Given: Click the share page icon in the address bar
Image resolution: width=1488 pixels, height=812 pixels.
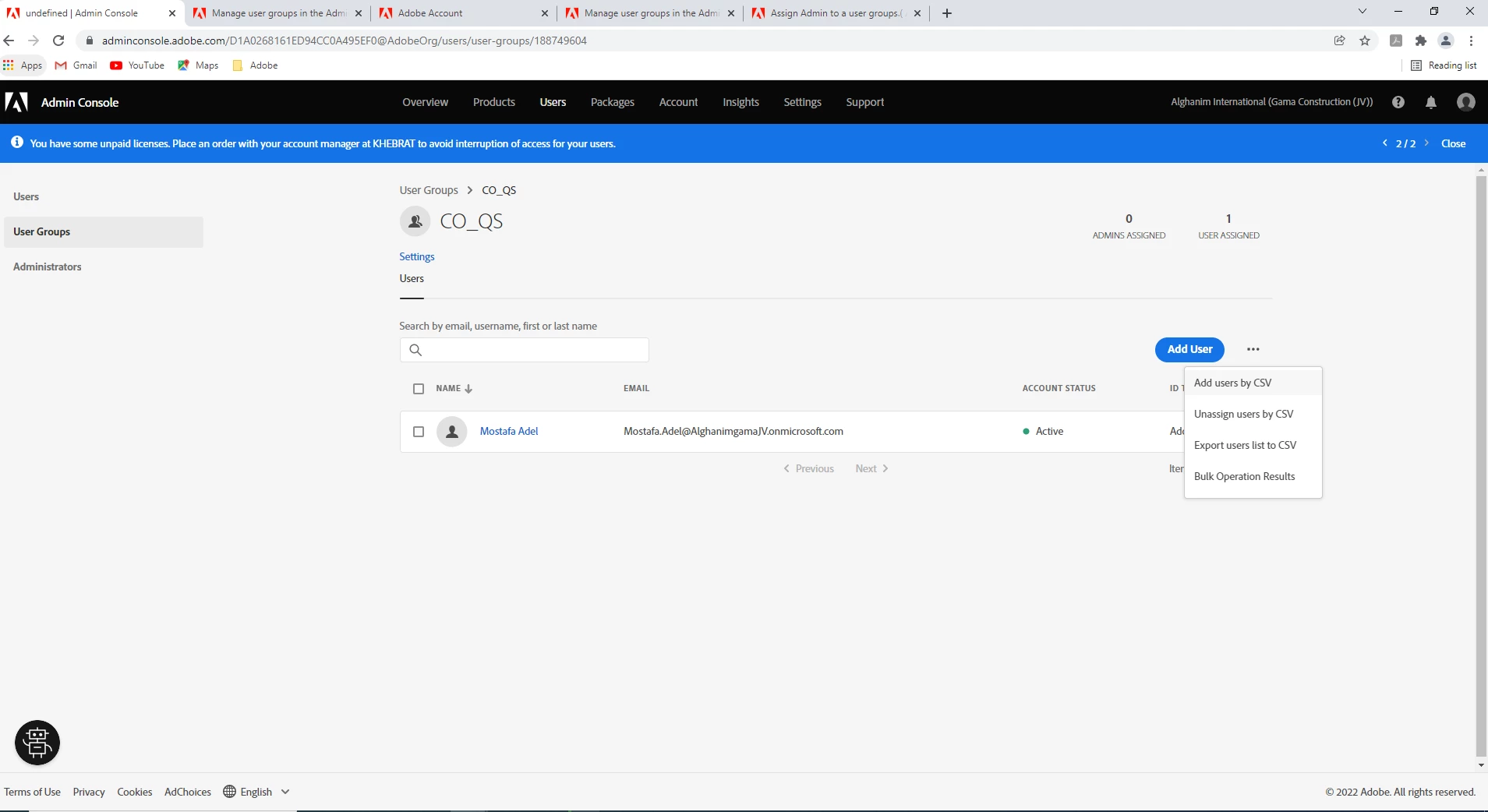Looking at the screenshot, I should [x=1340, y=41].
